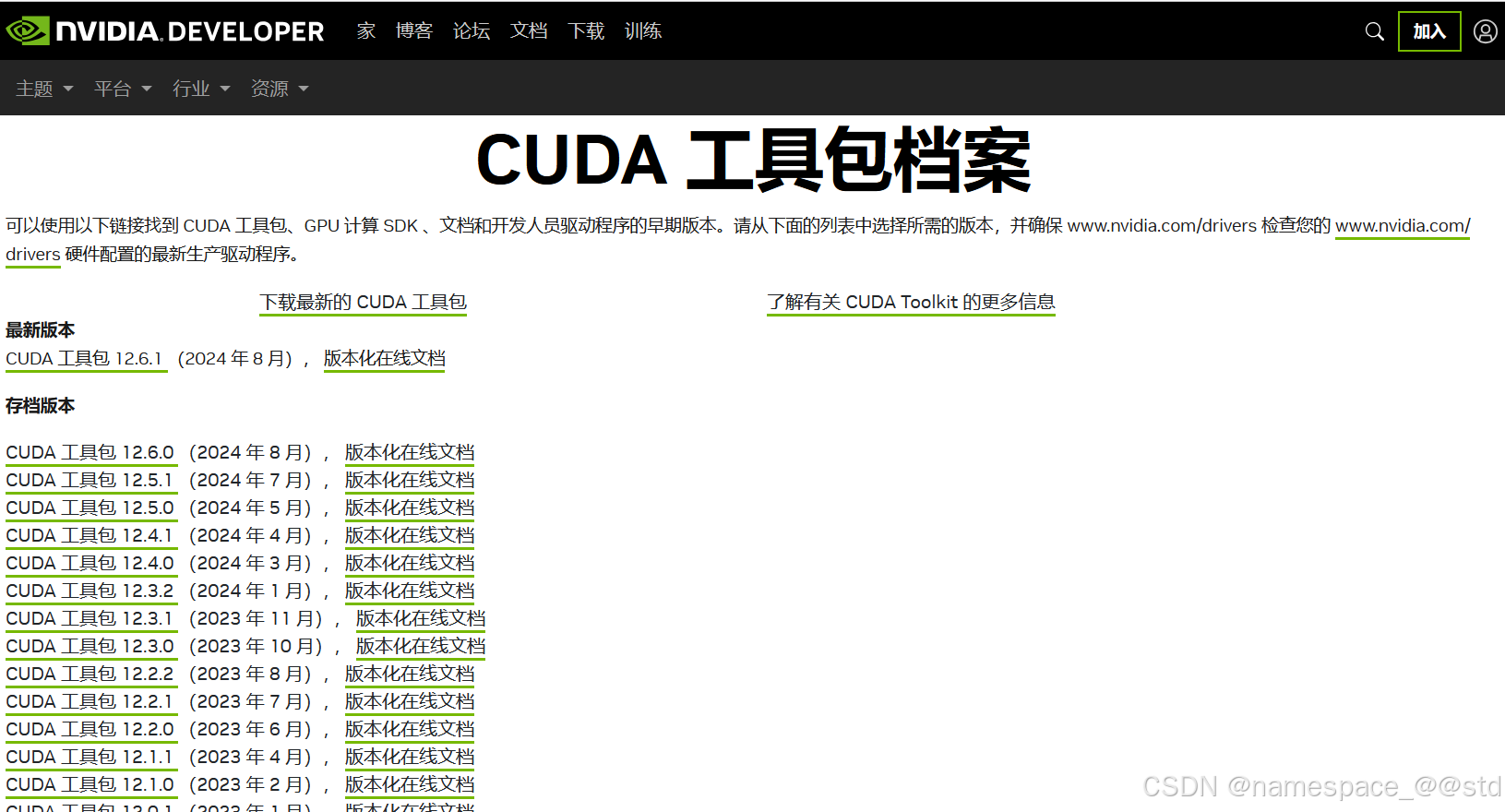Open 版本化在线文档 for CUDA 12.3.2
The height and width of the screenshot is (812, 1505).
tap(410, 591)
